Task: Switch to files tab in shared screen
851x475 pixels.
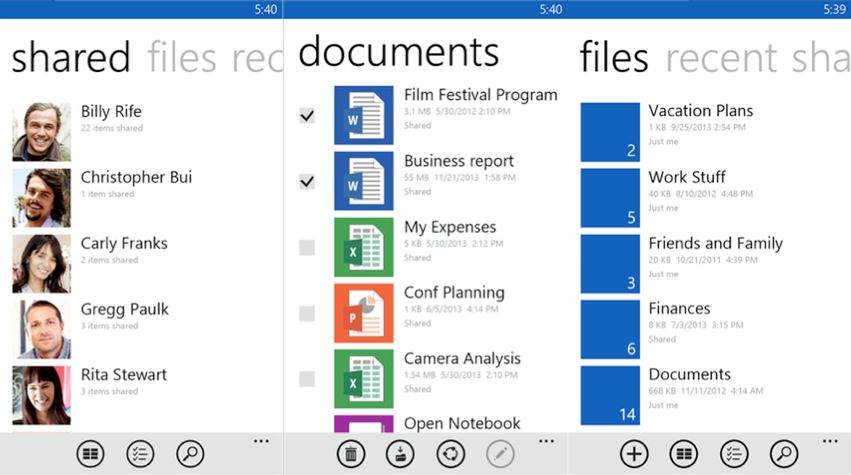Action: tap(182, 57)
